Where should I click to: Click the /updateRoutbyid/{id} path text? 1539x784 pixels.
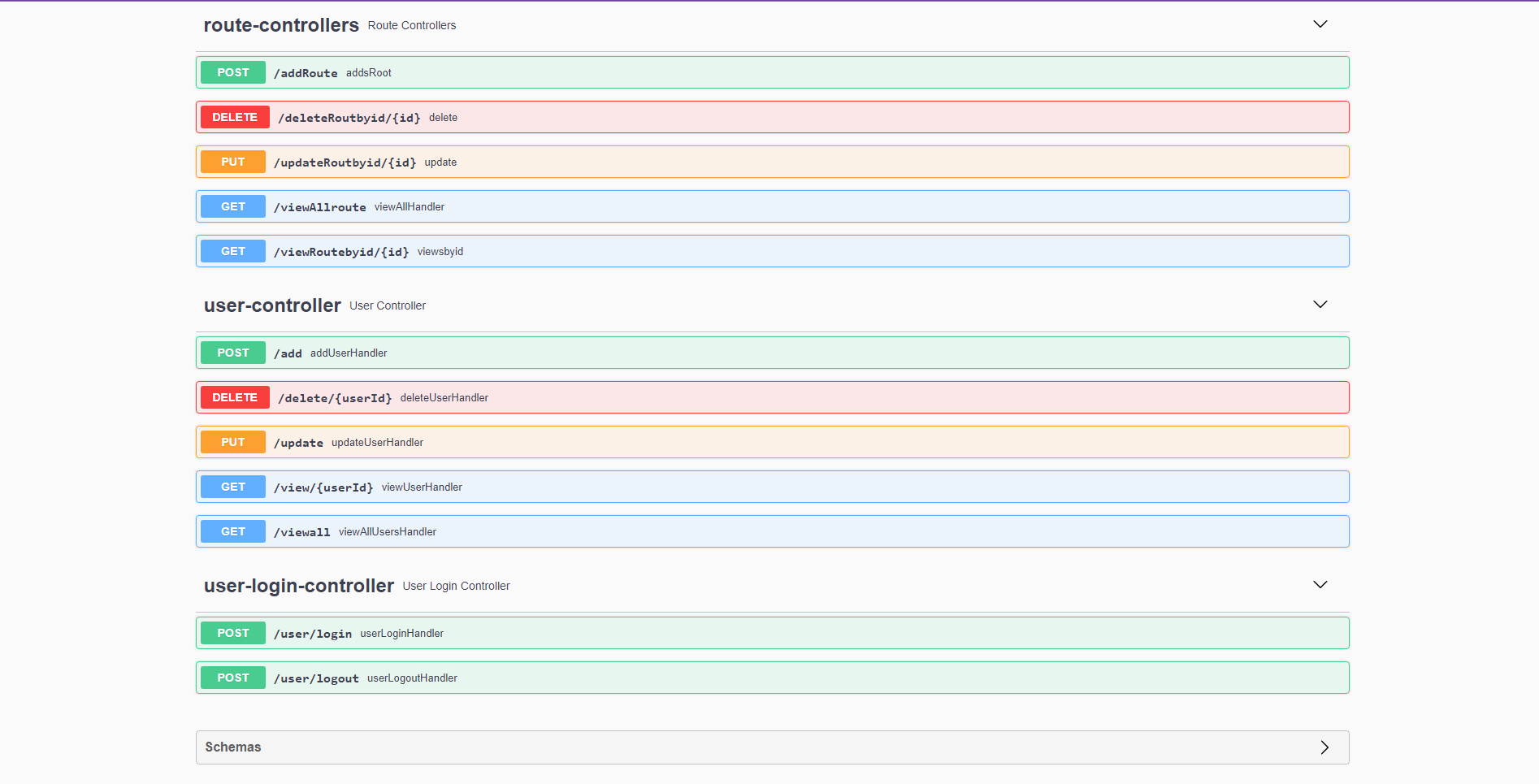click(x=345, y=162)
